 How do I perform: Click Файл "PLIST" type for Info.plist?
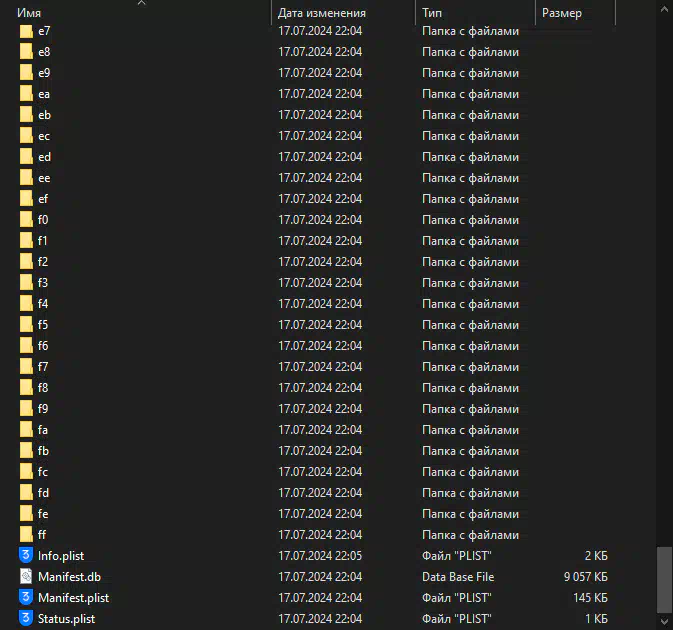coord(457,556)
